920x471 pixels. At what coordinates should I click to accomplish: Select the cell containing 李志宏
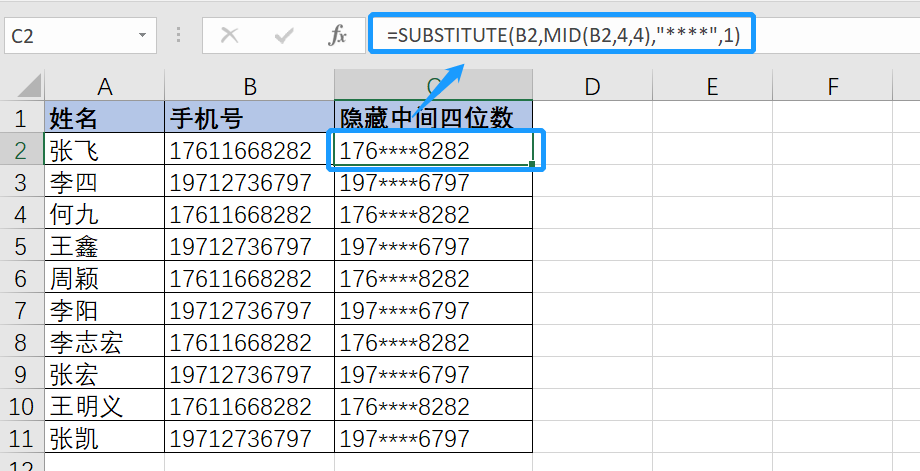(x=104, y=342)
